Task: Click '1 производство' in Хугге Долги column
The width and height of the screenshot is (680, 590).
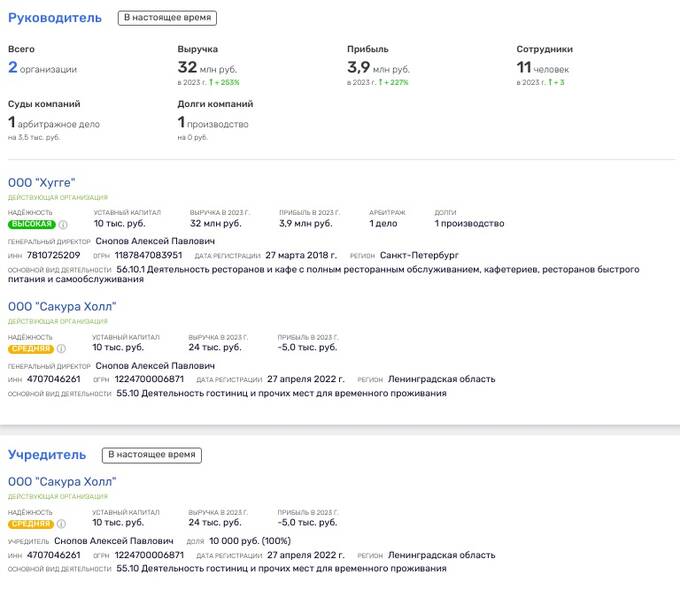Action: 469,224
